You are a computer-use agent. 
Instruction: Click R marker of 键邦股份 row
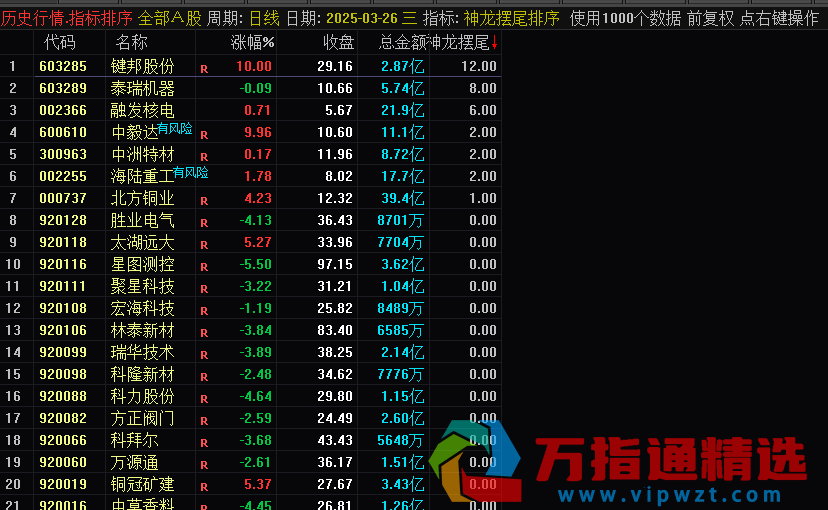[204, 69]
